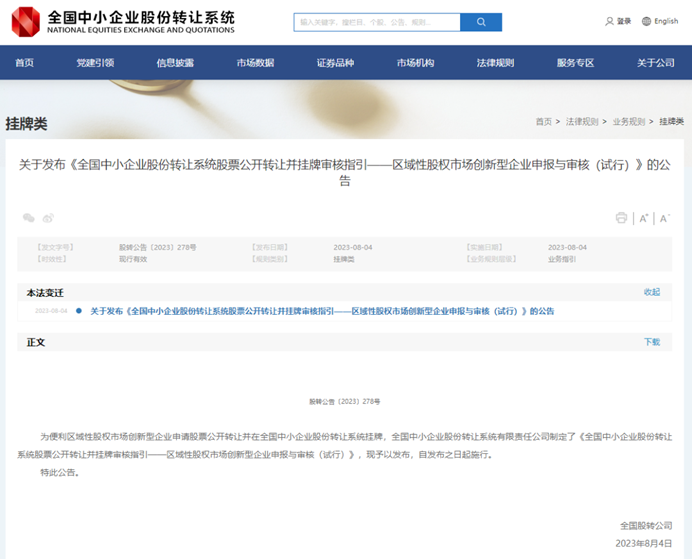
Task: Click the centered 股转公告〔2023〕278号 body text
Action: pos(345,401)
